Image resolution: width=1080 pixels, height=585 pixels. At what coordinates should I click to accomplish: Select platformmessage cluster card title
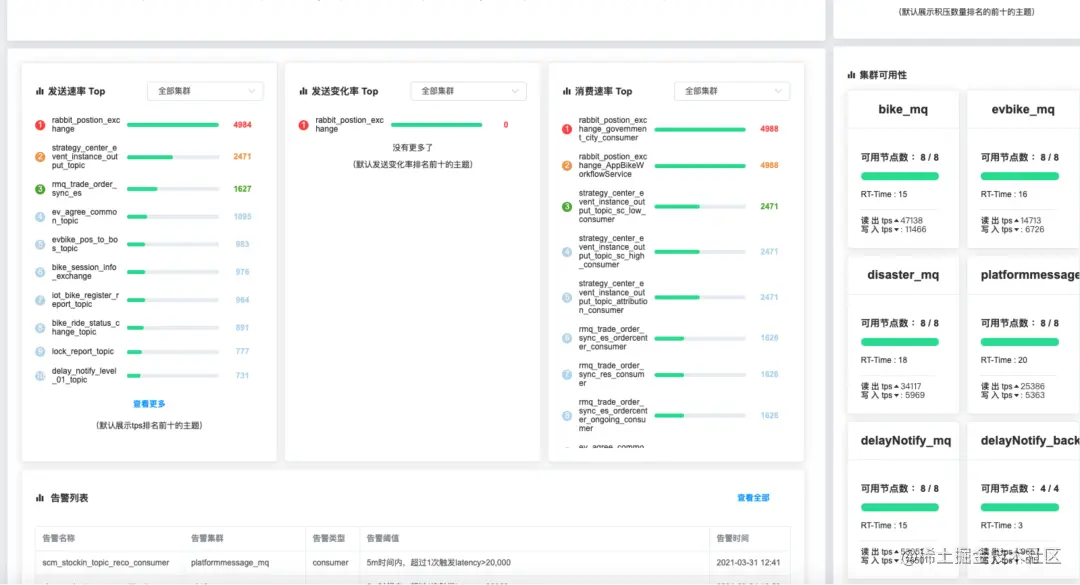pos(1030,275)
